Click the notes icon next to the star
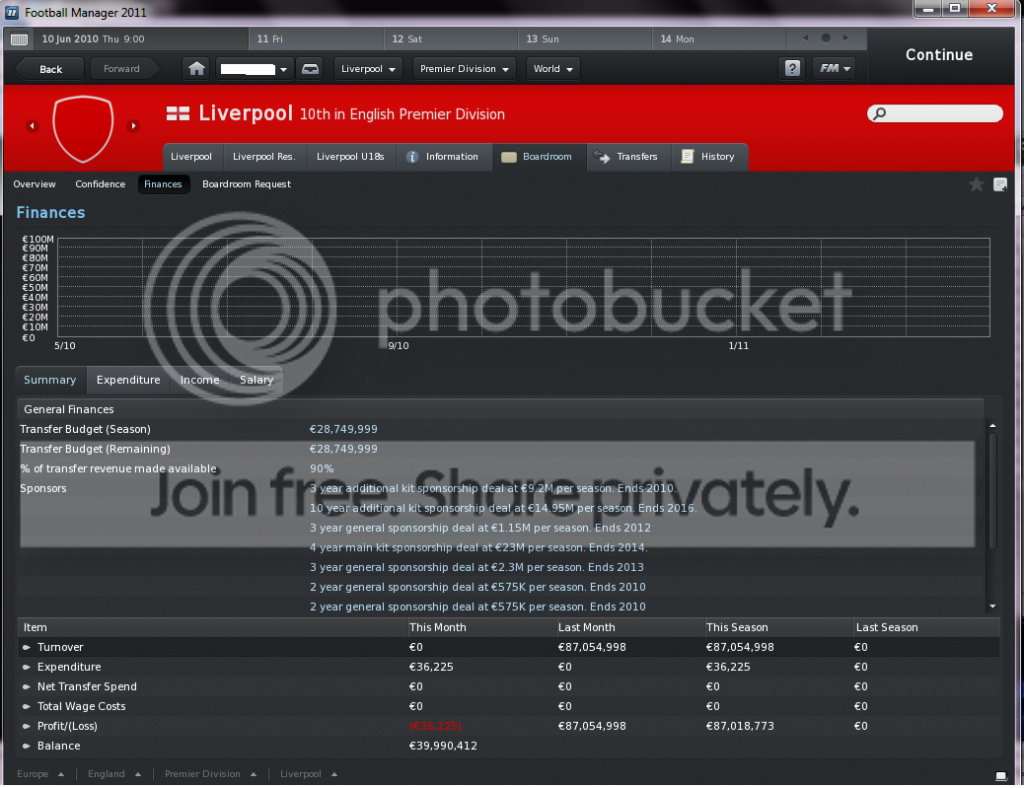1024x788 pixels. (999, 184)
